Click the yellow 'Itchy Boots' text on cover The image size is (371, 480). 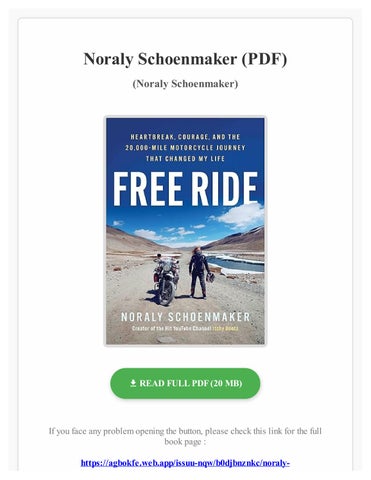tap(226, 328)
